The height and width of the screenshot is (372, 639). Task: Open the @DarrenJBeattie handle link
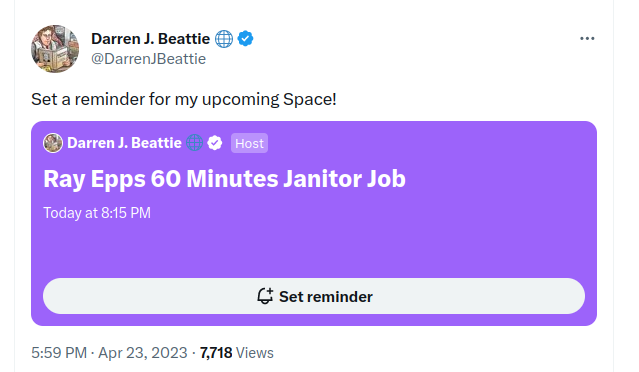coord(148,59)
